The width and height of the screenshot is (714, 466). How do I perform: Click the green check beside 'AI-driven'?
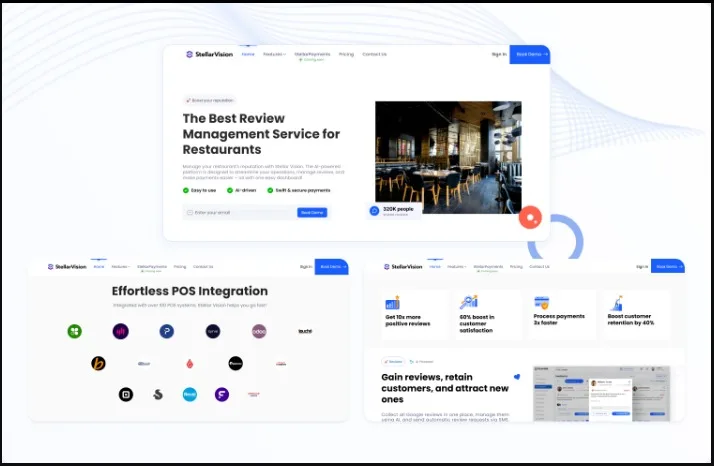point(230,190)
